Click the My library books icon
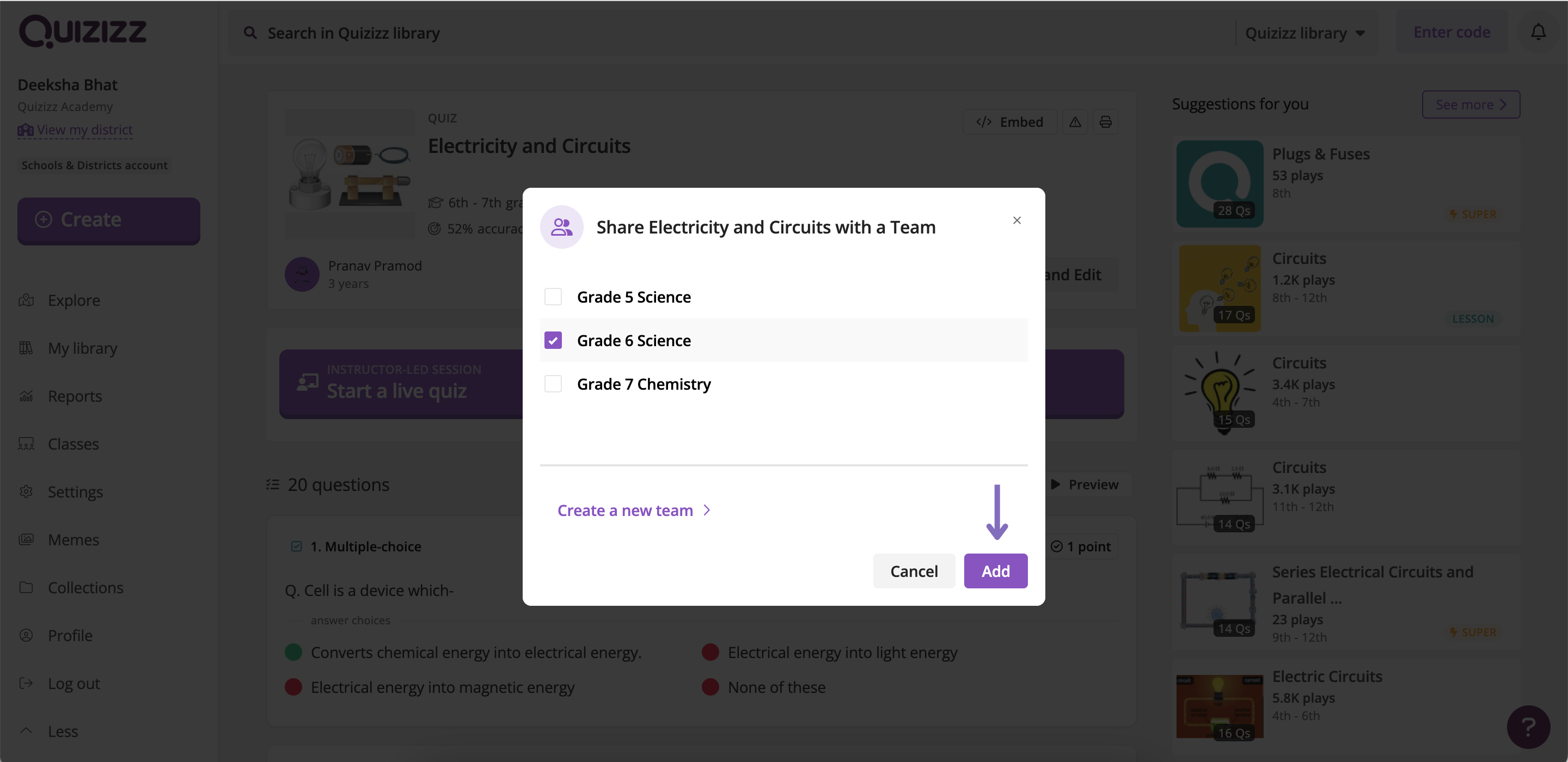The image size is (1568, 762). [x=26, y=348]
